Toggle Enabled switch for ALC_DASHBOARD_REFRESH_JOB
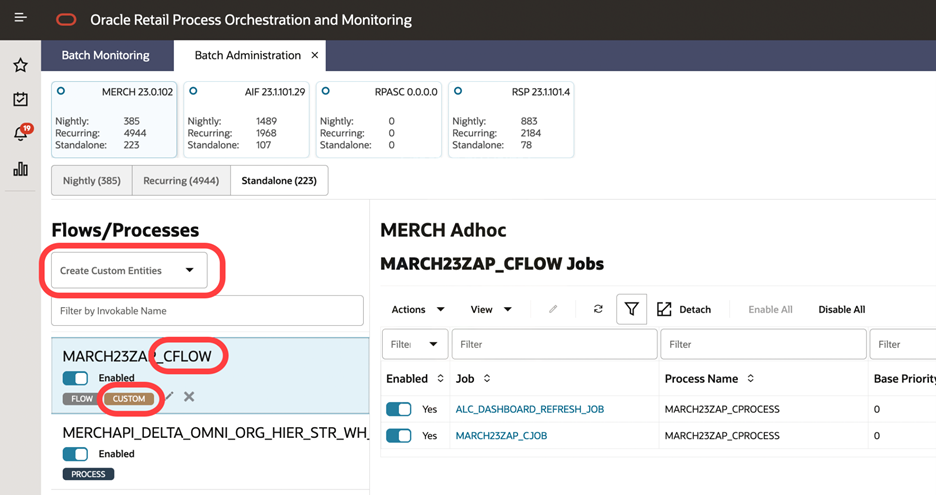The width and height of the screenshot is (936, 495). pos(399,409)
